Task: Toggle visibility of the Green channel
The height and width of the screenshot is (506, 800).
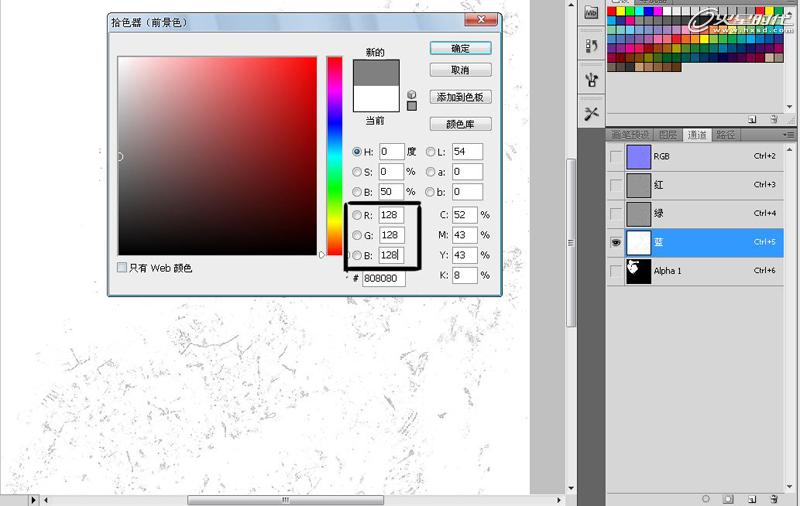Action: 616,214
